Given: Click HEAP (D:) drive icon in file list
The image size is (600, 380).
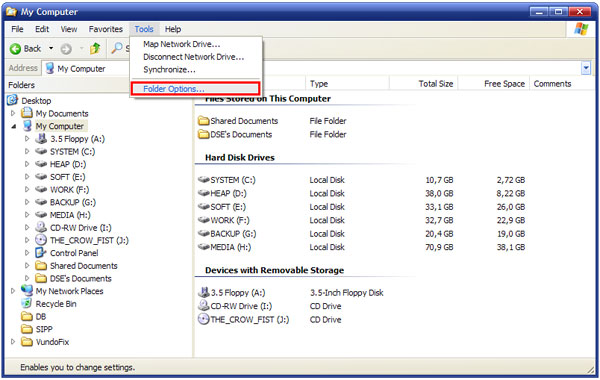Looking at the screenshot, I should pyautogui.click(x=204, y=193).
